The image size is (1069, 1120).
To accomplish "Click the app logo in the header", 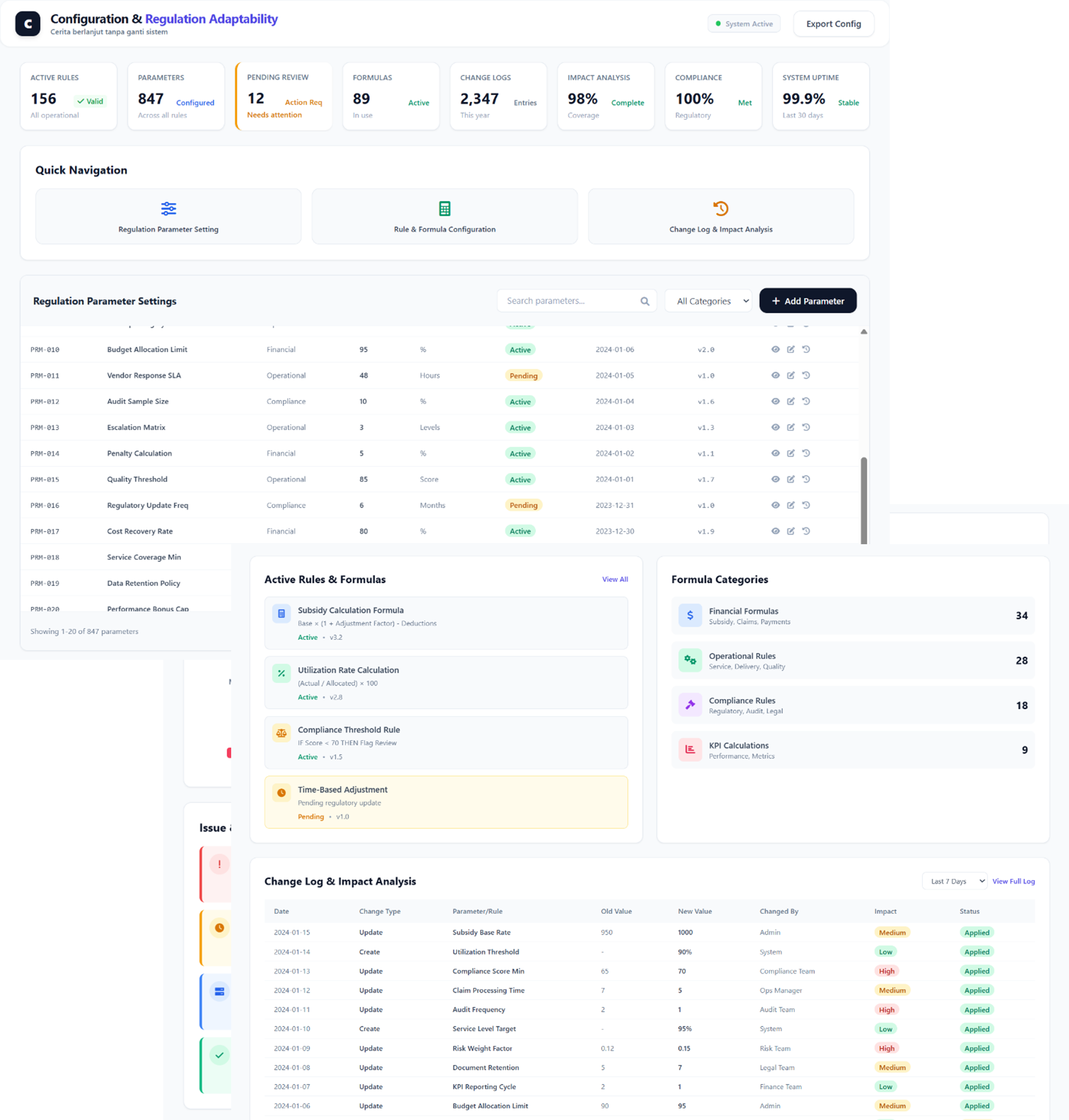I will 28,24.
